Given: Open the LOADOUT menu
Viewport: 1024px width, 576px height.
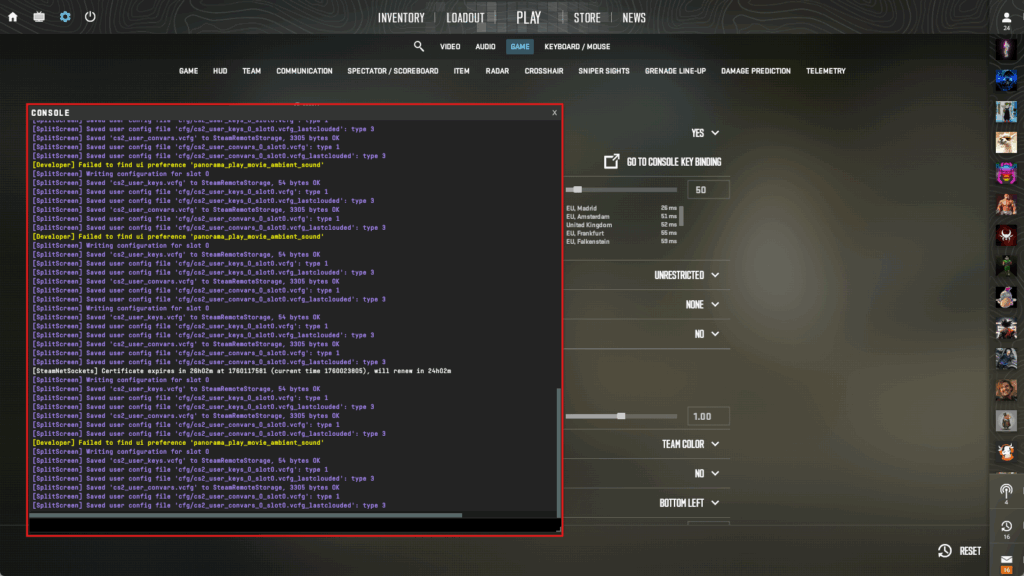Looking at the screenshot, I should tap(465, 18).
